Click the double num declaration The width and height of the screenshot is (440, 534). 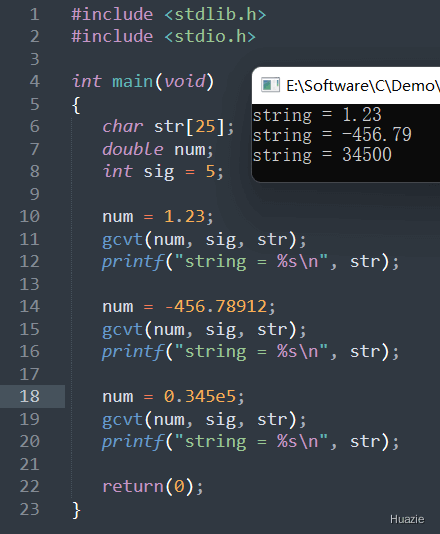click(x=158, y=149)
